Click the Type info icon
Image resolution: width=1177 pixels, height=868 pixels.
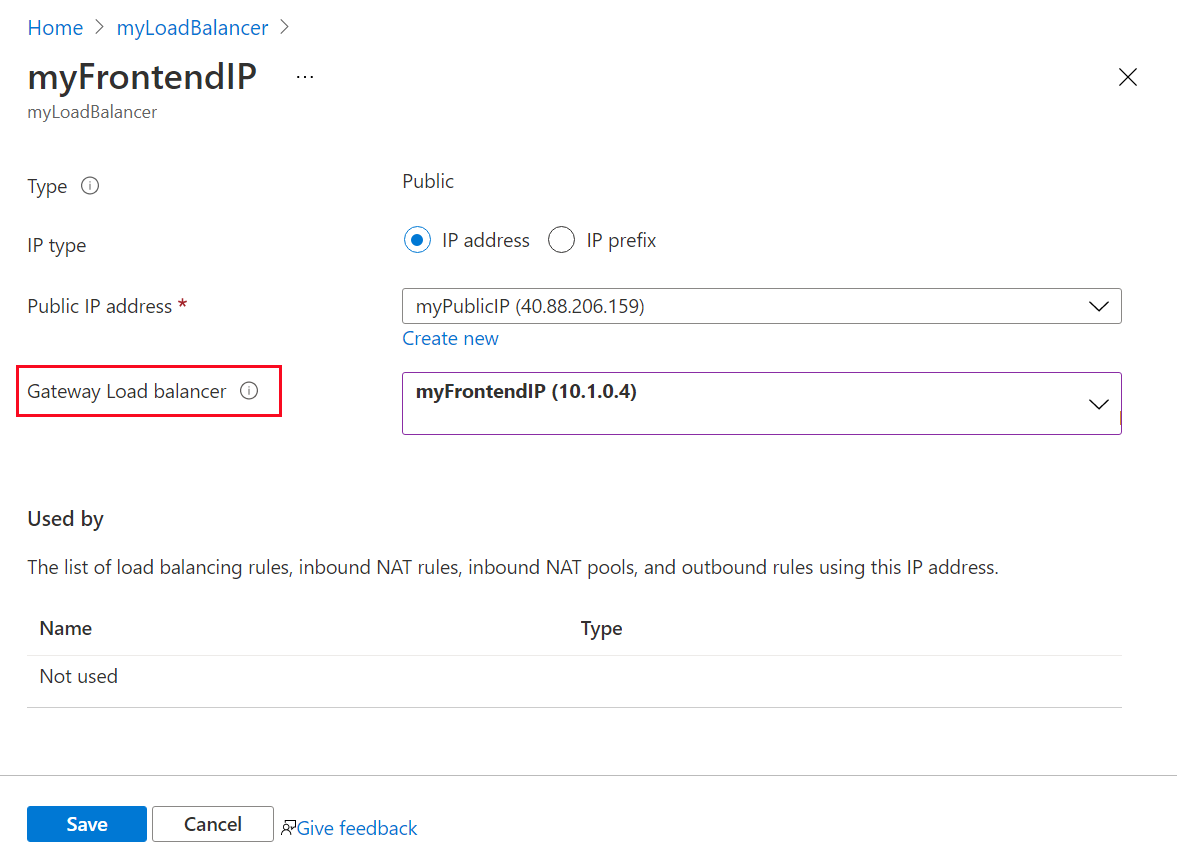[x=90, y=186]
